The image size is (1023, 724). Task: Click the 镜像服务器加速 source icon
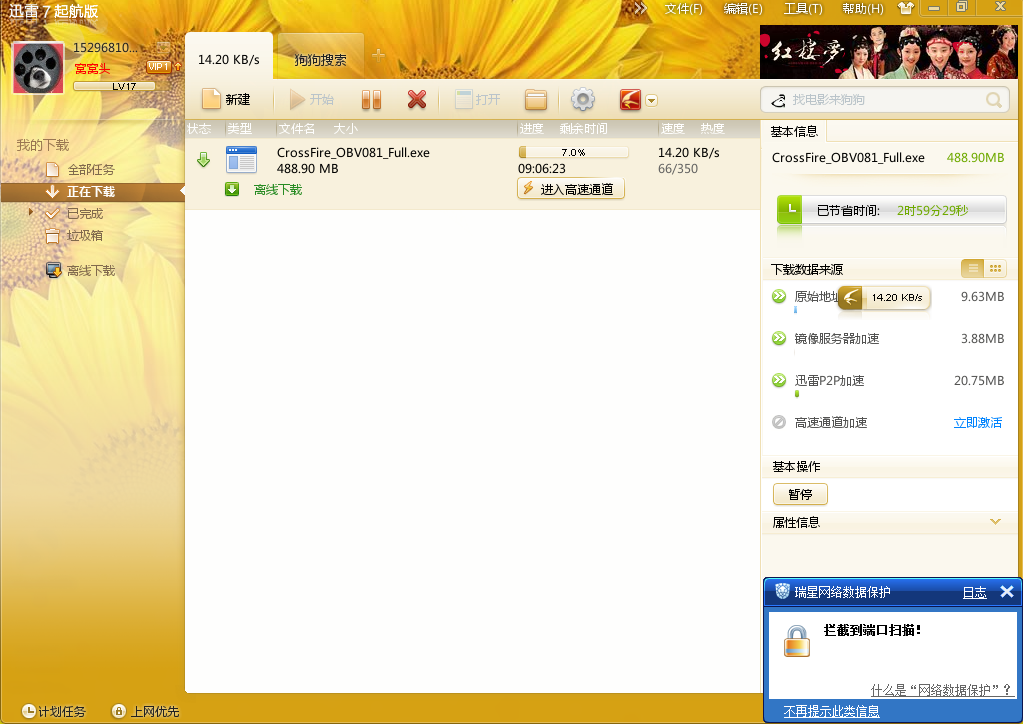click(779, 339)
